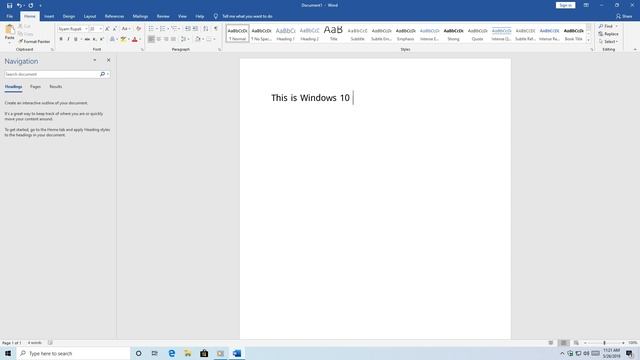Viewport: 640px width, 360px height.
Task: Open the File menu tab
Action: [10, 16]
